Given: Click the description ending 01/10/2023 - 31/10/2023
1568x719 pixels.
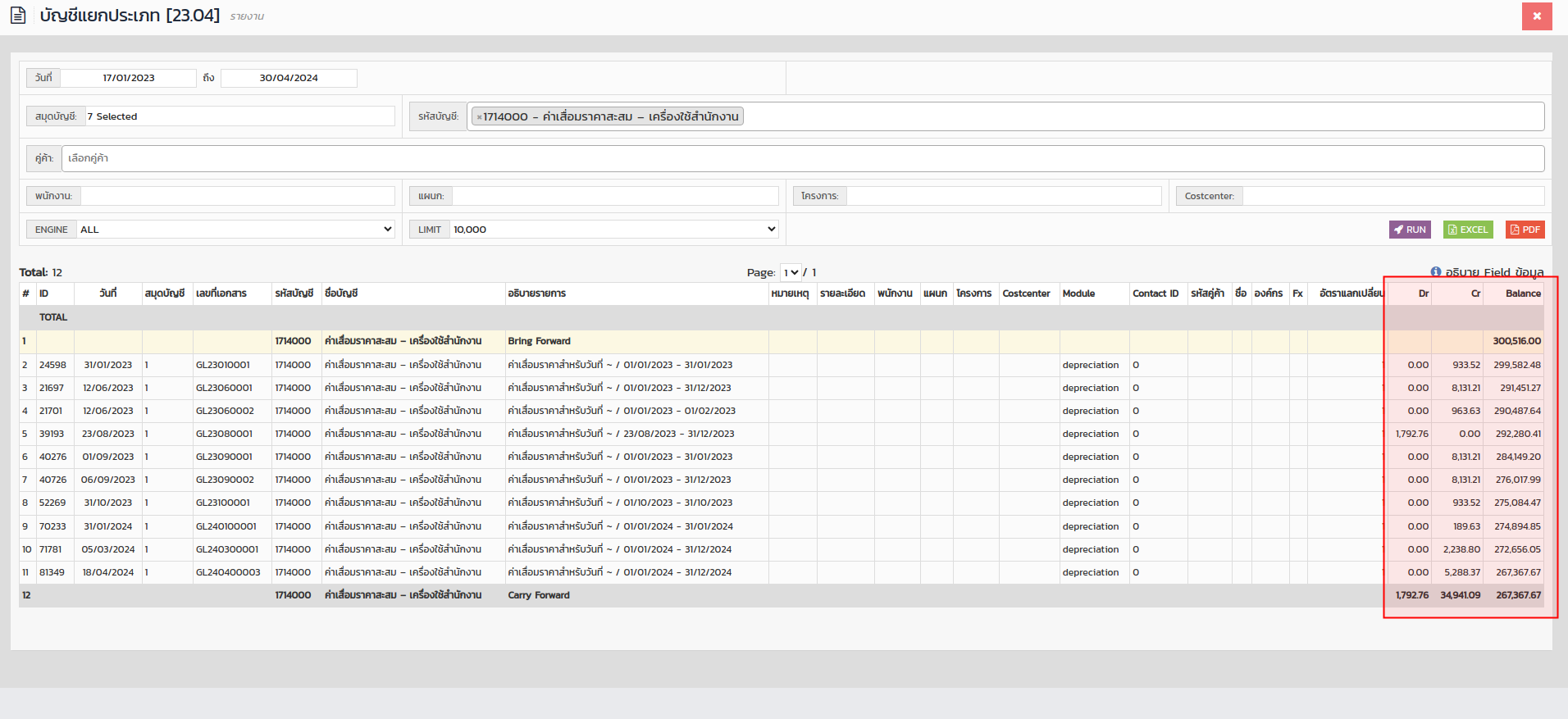Looking at the screenshot, I should 620,503.
